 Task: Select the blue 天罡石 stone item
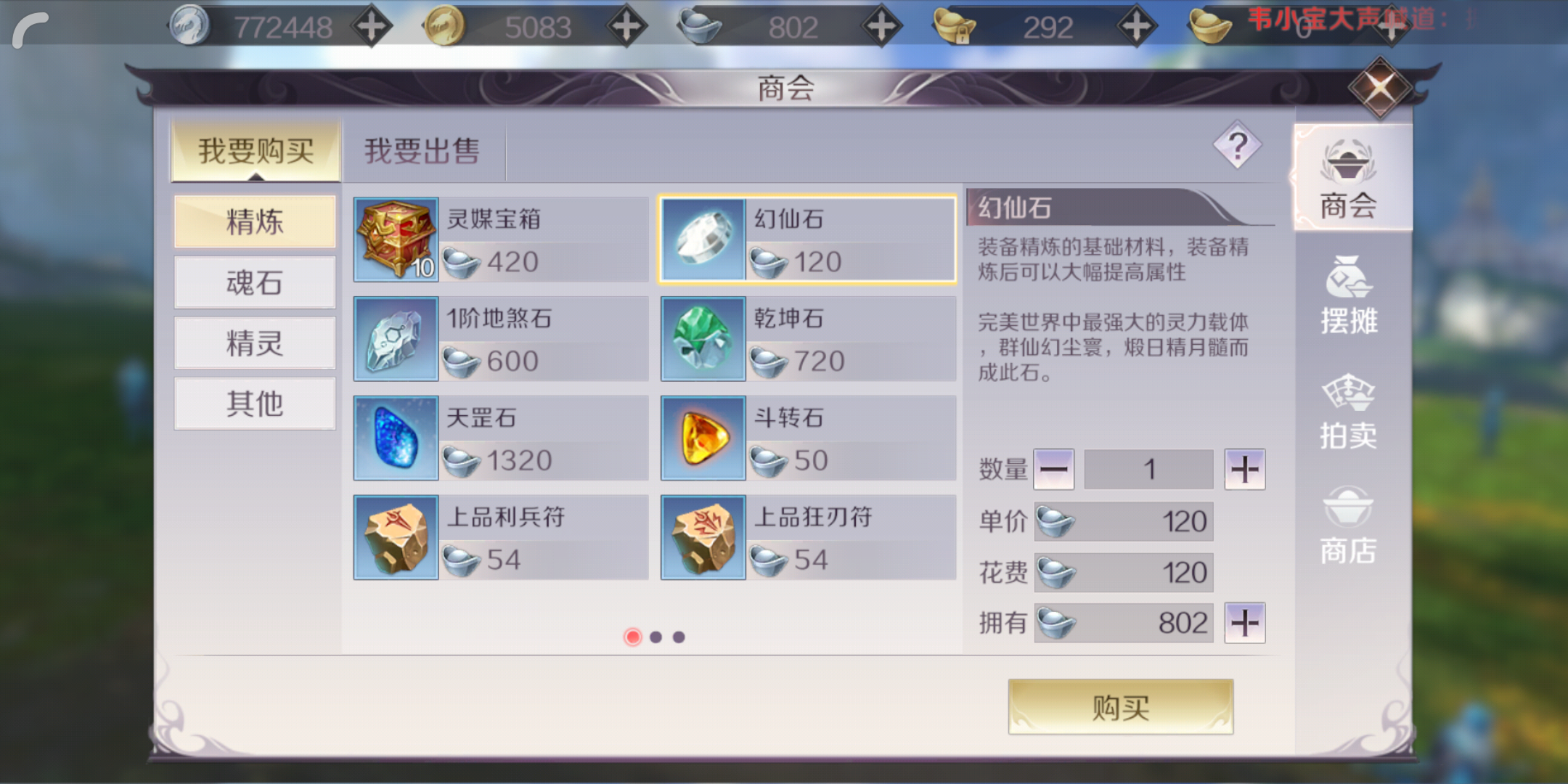point(501,438)
